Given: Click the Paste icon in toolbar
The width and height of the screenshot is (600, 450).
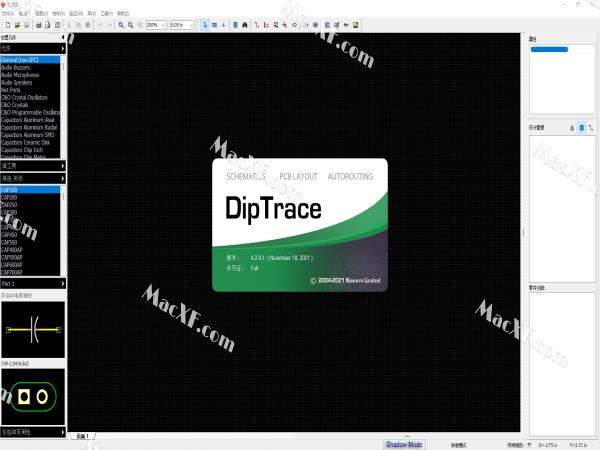Looking at the screenshot, I should [x=88, y=25].
